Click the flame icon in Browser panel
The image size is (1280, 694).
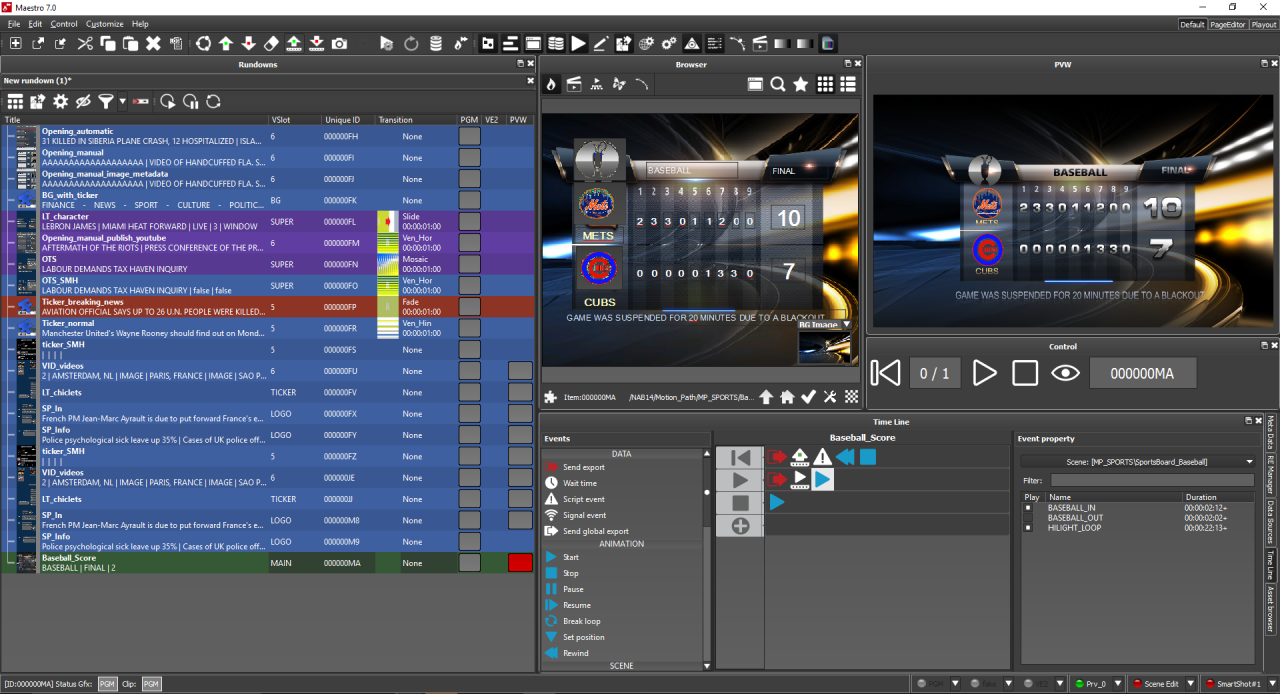click(x=551, y=84)
